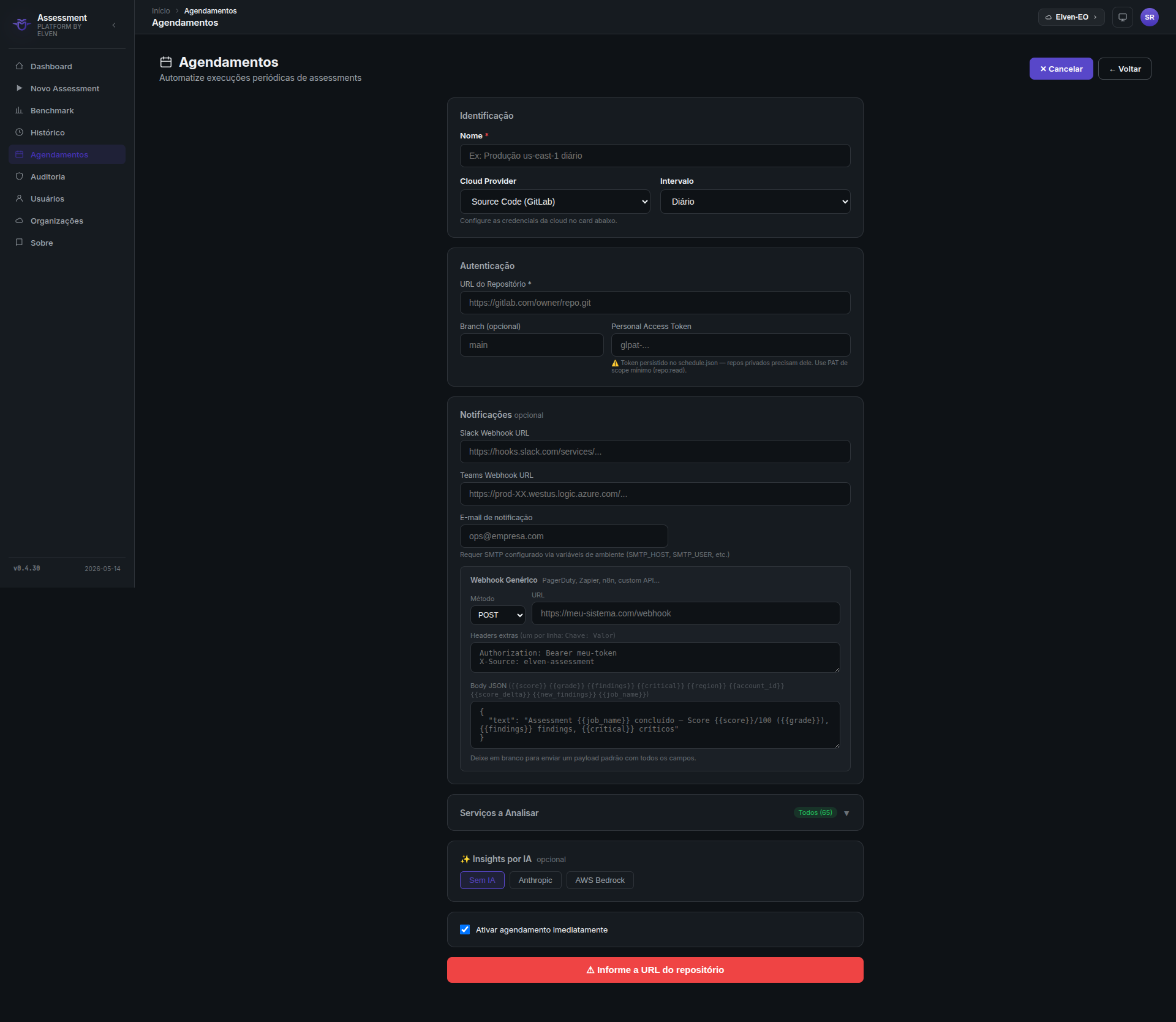1176x1022 pixels.
Task: Click the v0.4.30 version label
Action: click(x=27, y=569)
